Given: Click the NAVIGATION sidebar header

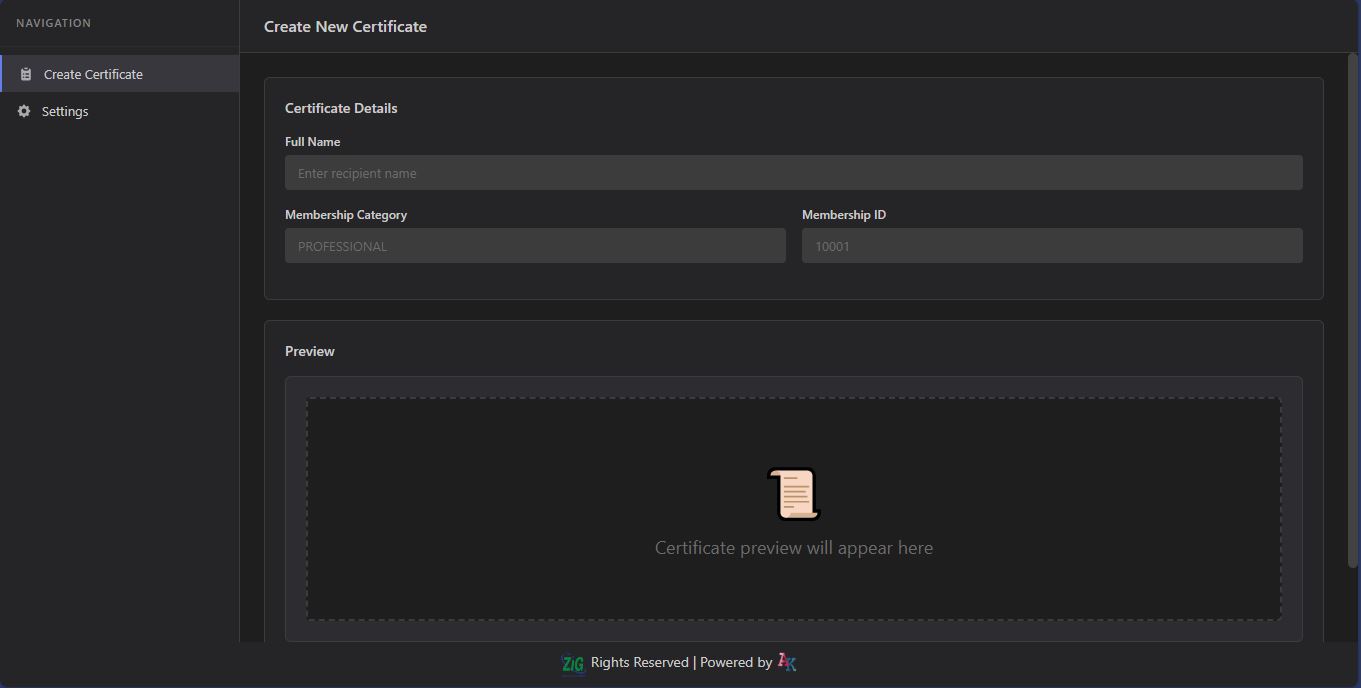Looking at the screenshot, I should (x=53, y=22).
